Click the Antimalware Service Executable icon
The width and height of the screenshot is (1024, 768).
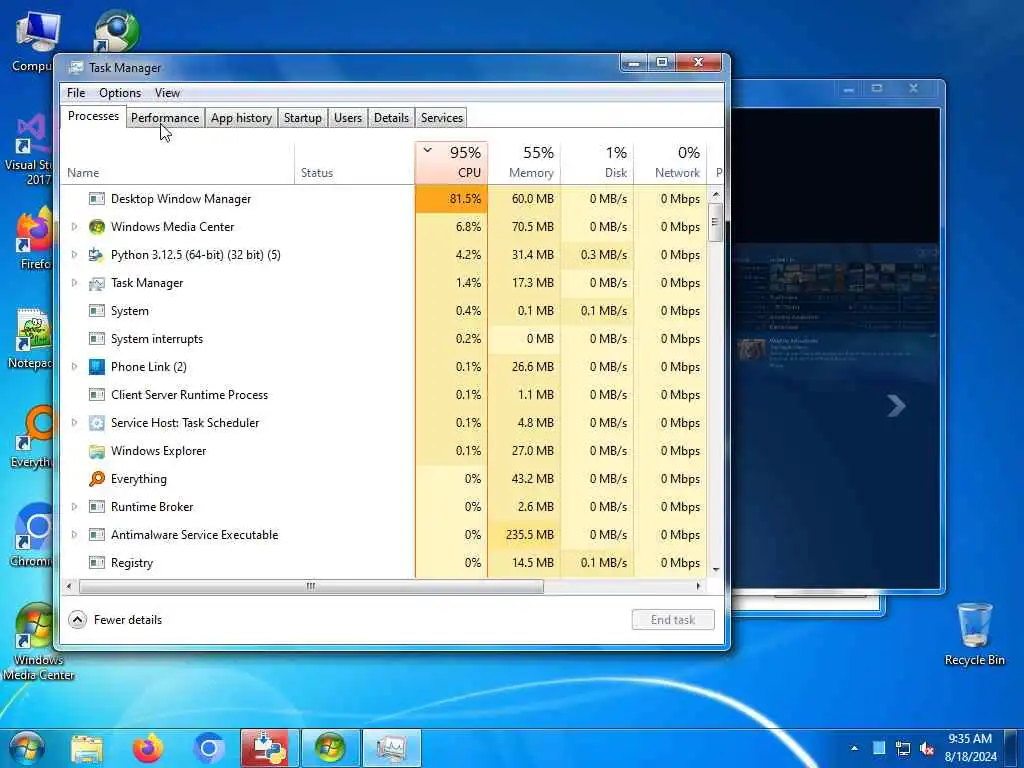tap(97, 535)
